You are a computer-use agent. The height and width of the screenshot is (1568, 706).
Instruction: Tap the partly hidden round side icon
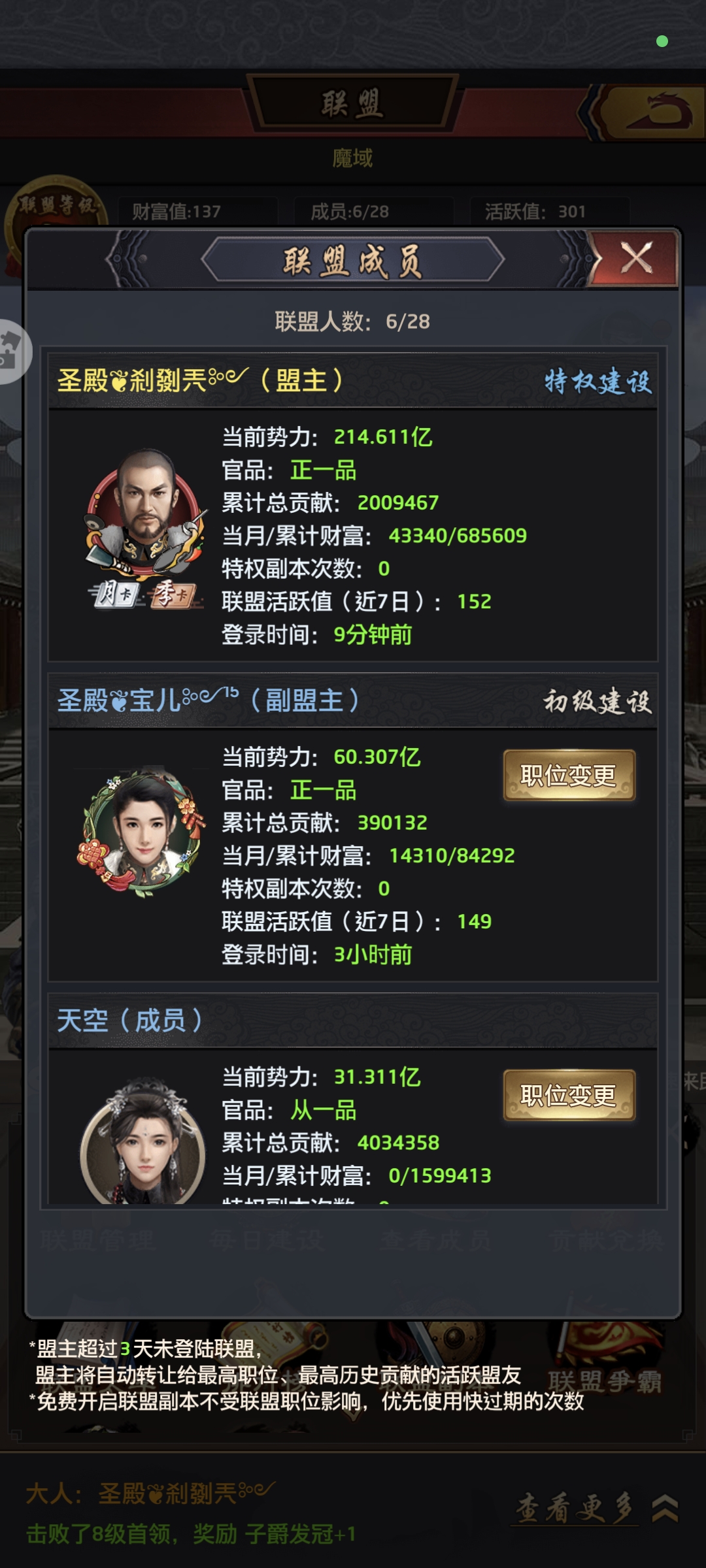[13, 351]
